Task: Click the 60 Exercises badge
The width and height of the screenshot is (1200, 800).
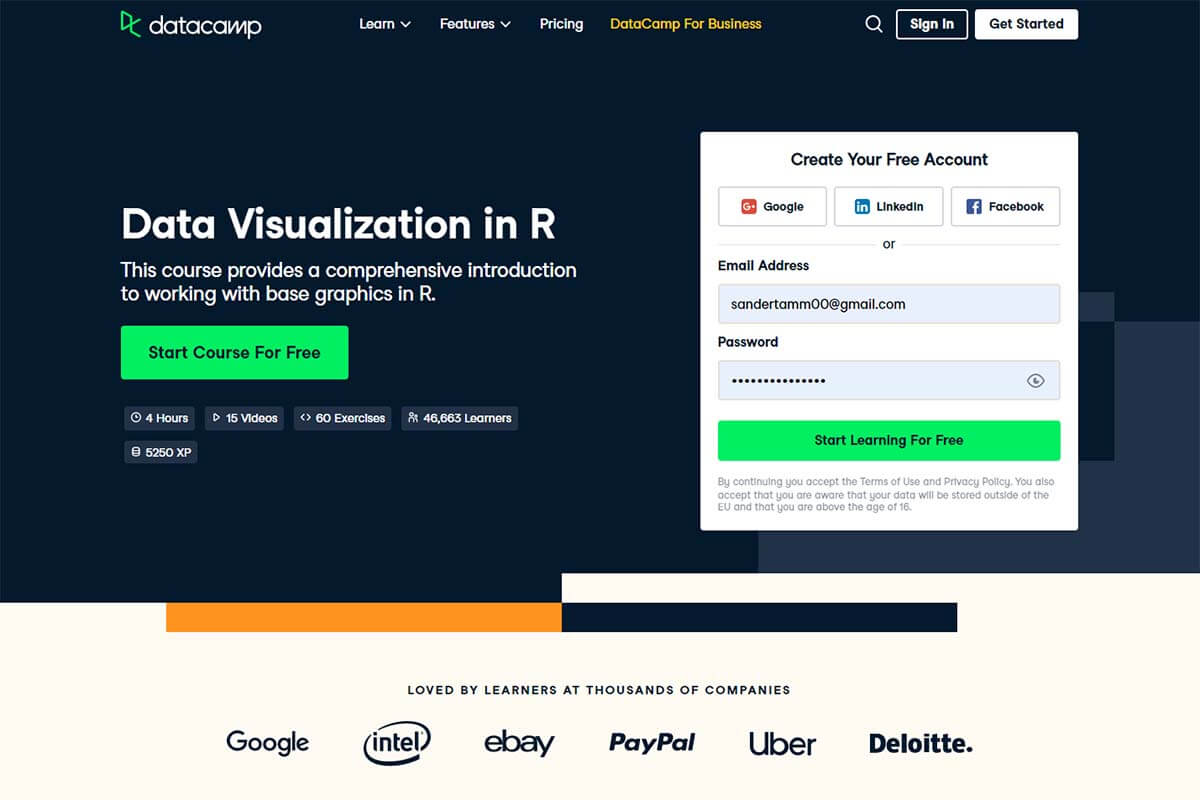Action: click(x=343, y=418)
